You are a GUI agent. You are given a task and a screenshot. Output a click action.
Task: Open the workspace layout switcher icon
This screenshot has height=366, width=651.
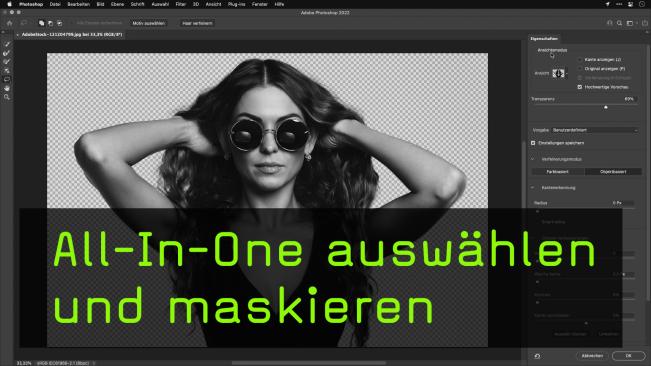(630, 23)
